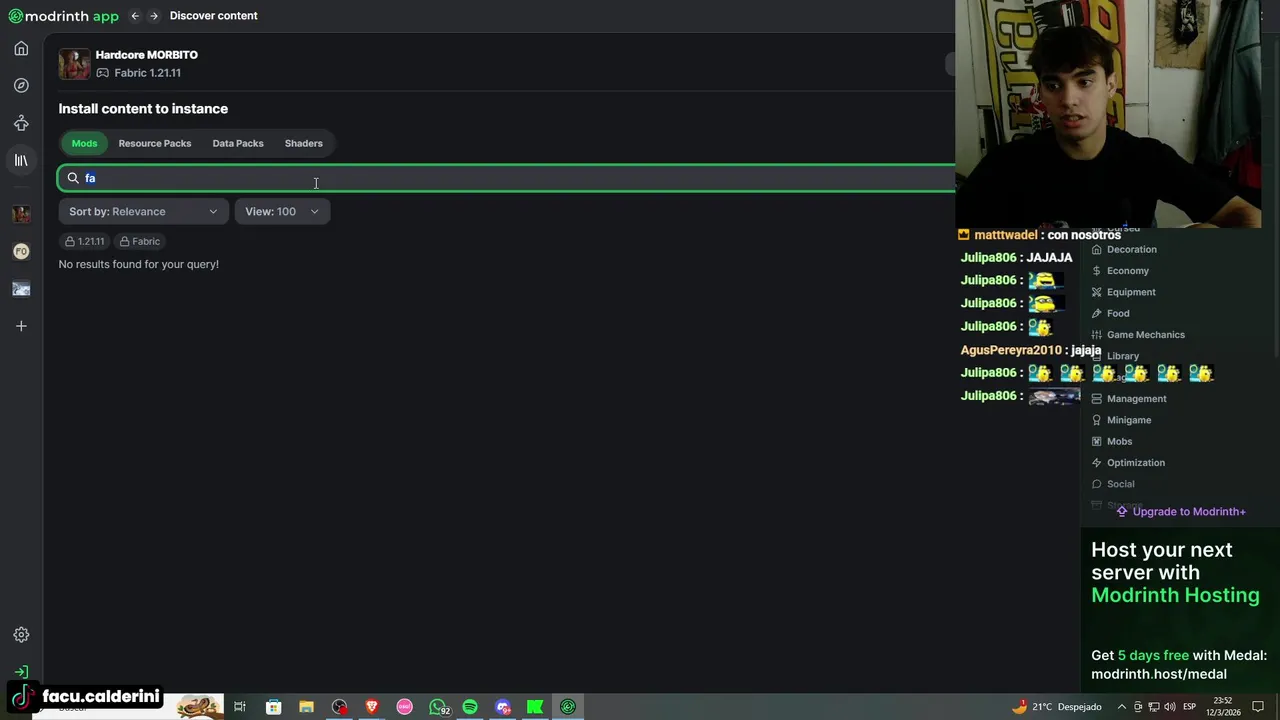Open WhatsApp from taskbar
This screenshot has height=720, width=1280.
[438, 707]
